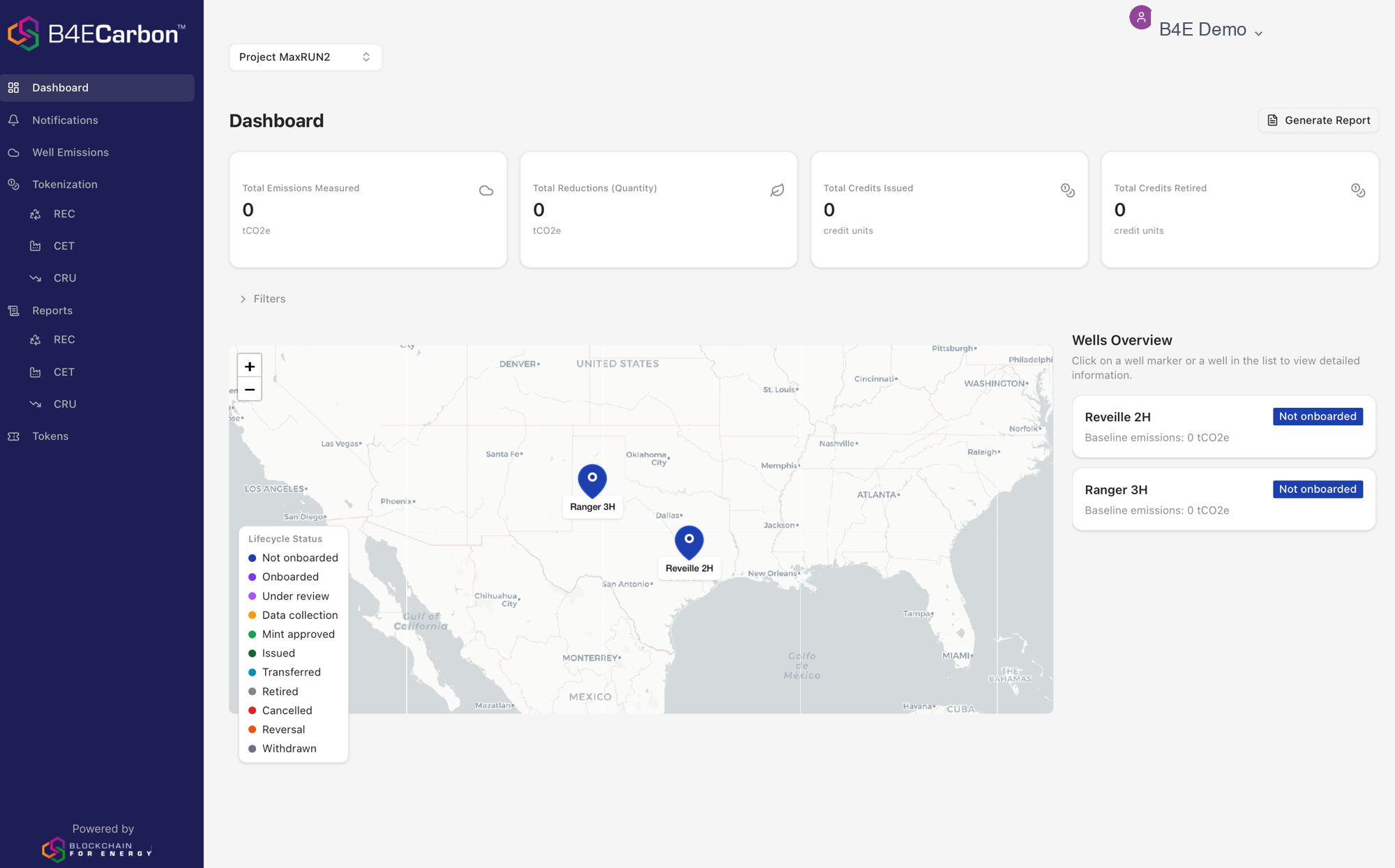
Task: Click the Retired legend entry text
Action: click(280, 692)
